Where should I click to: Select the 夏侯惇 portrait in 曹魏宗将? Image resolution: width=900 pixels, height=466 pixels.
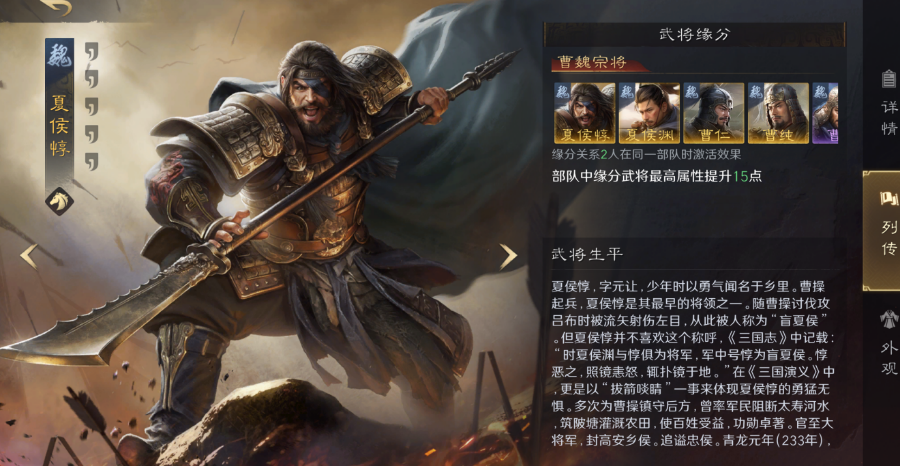tap(584, 113)
